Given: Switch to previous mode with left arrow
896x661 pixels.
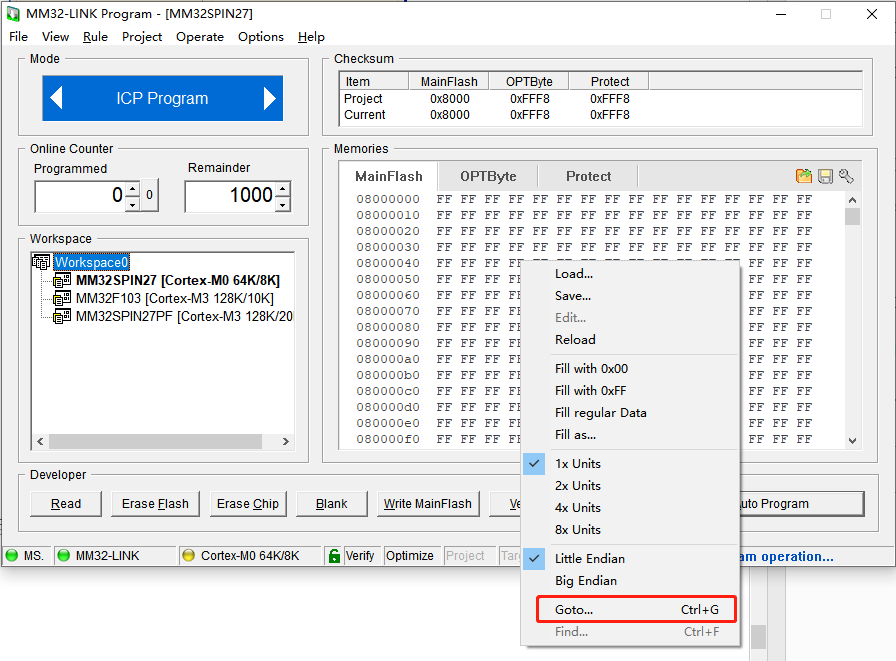Looking at the screenshot, I should 56,98.
